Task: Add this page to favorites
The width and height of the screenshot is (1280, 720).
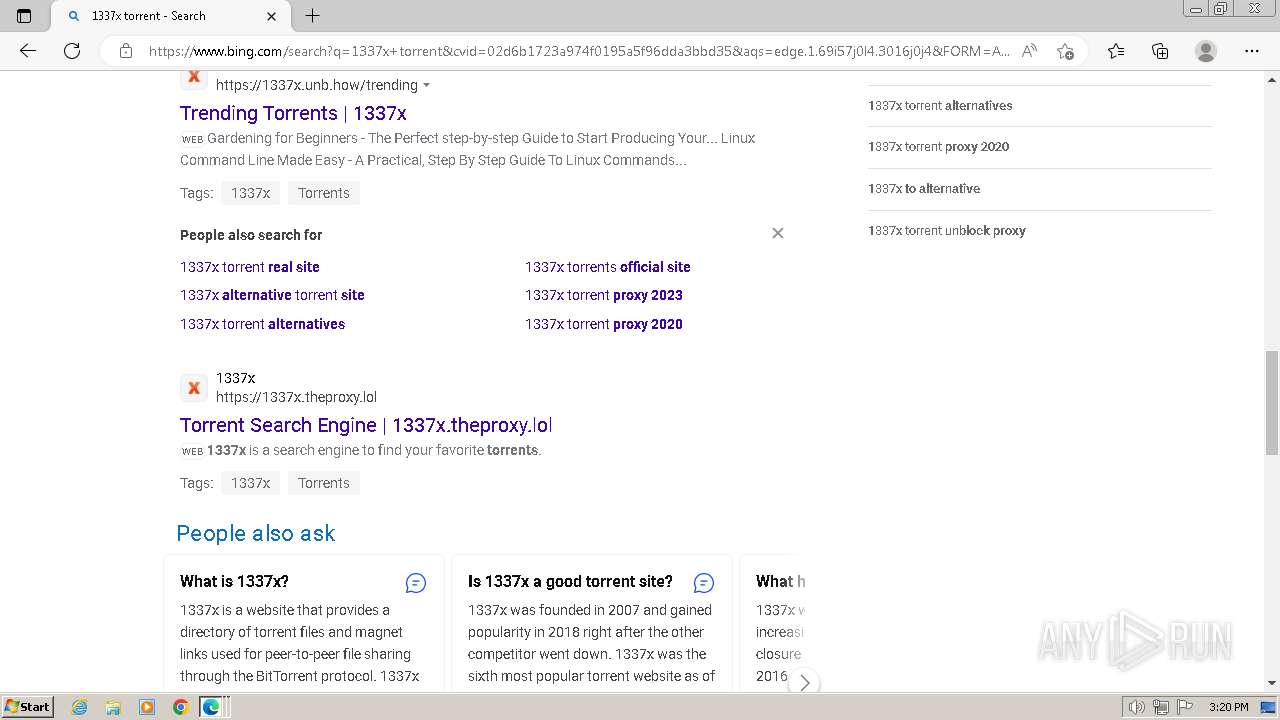Action: 1065,51
